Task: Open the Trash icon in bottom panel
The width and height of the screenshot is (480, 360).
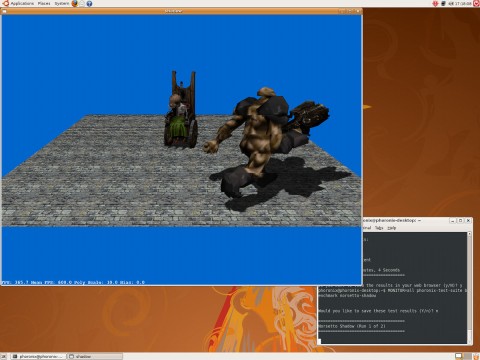Action: pyautogui.click(x=476, y=356)
